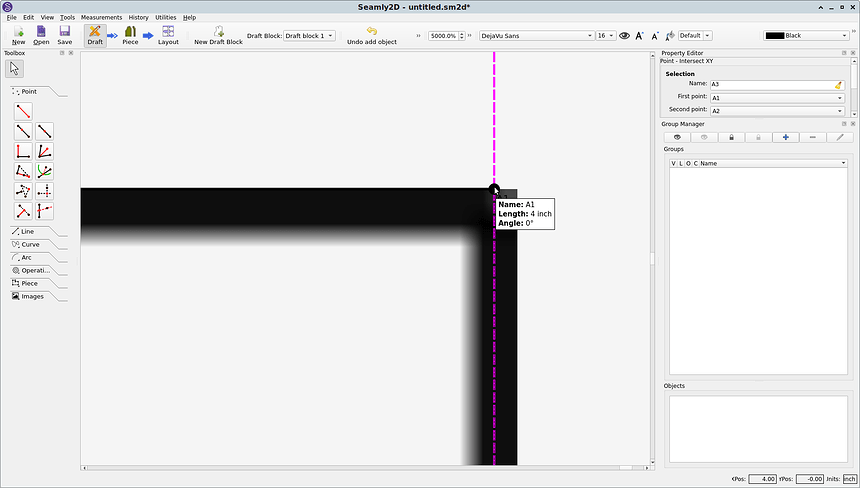860x488 pixels.
Task: Pick the point intersect arc and line tool
Action: pos(44,171)
